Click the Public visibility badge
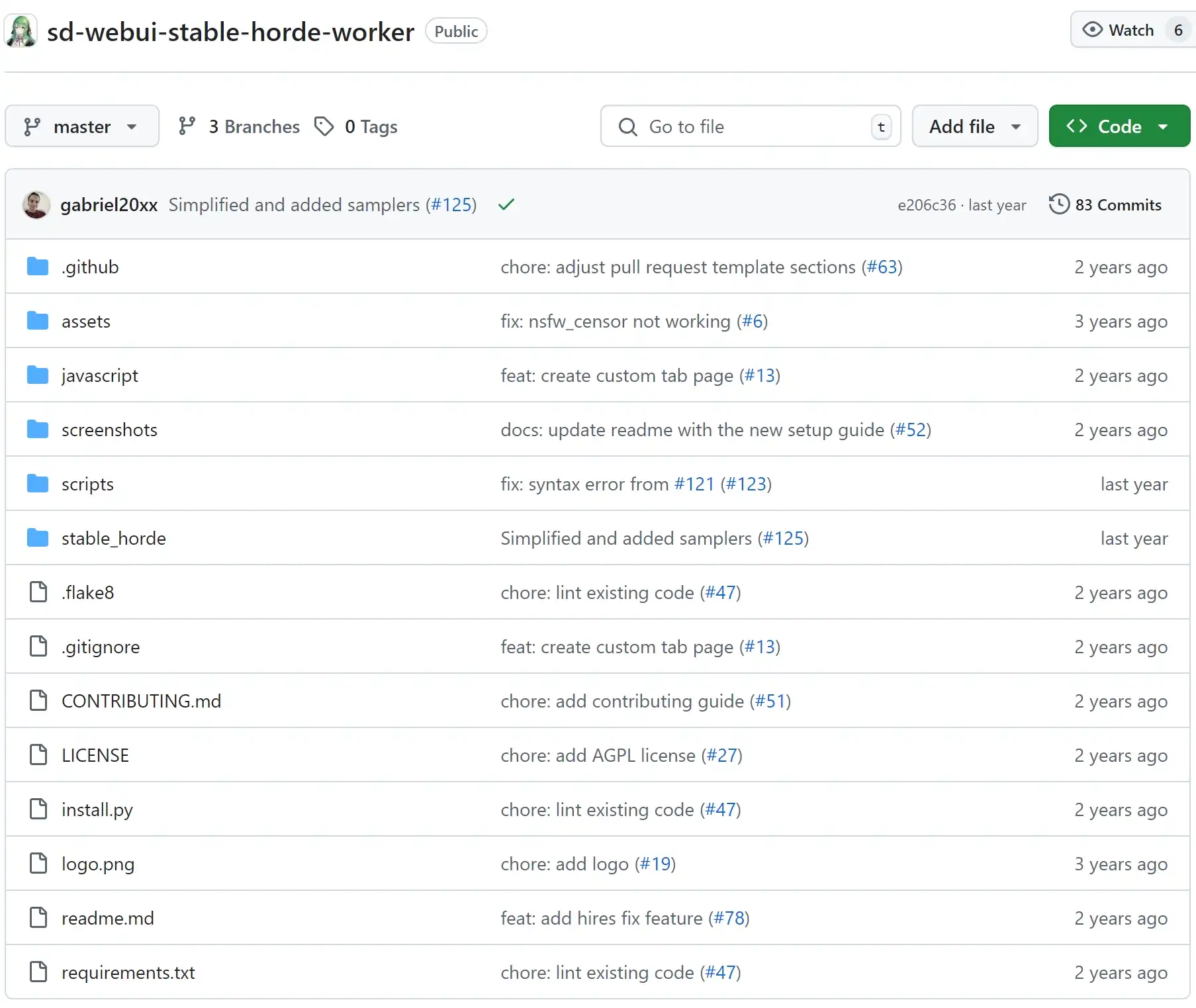The image size is (1196, 1008). 456,31
